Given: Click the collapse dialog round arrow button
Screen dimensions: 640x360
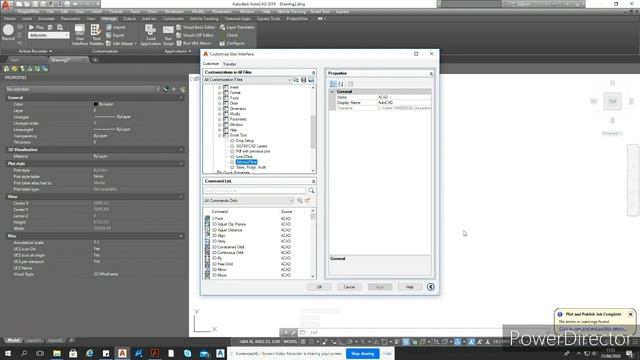Looking at the screenshot, I should (431, 287).
